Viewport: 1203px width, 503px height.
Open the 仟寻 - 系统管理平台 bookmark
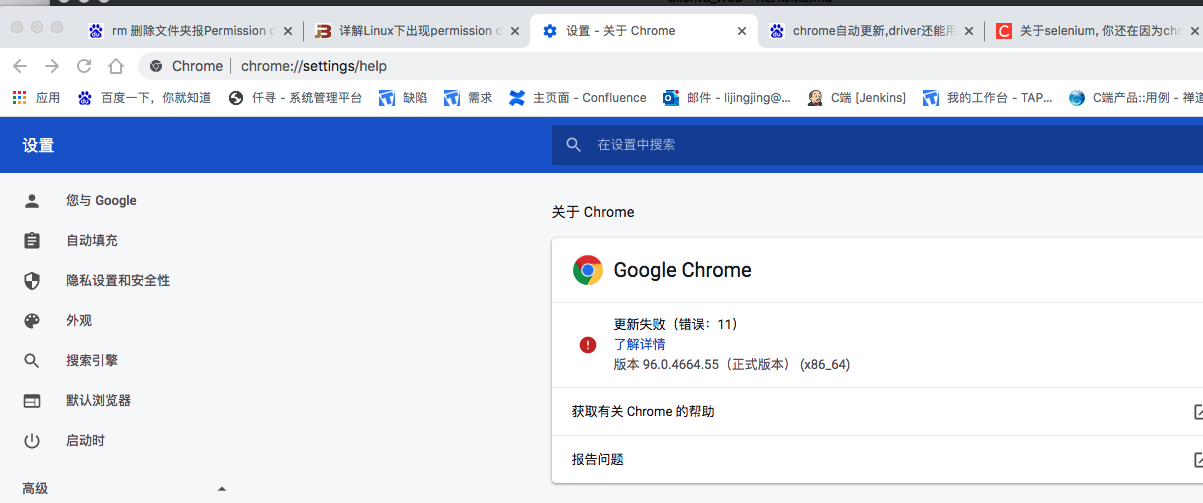295,98
